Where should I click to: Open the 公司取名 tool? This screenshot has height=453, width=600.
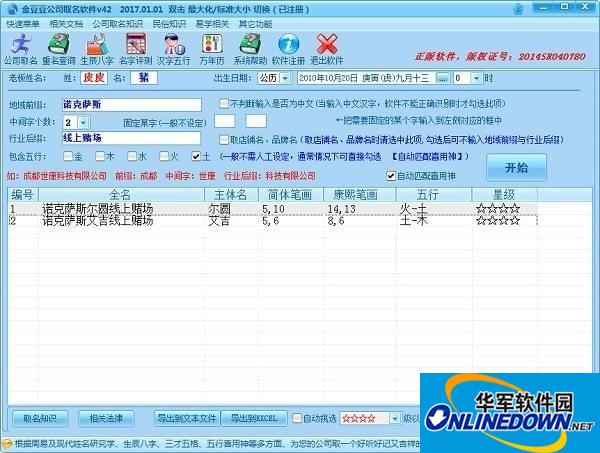pos(21,49)
